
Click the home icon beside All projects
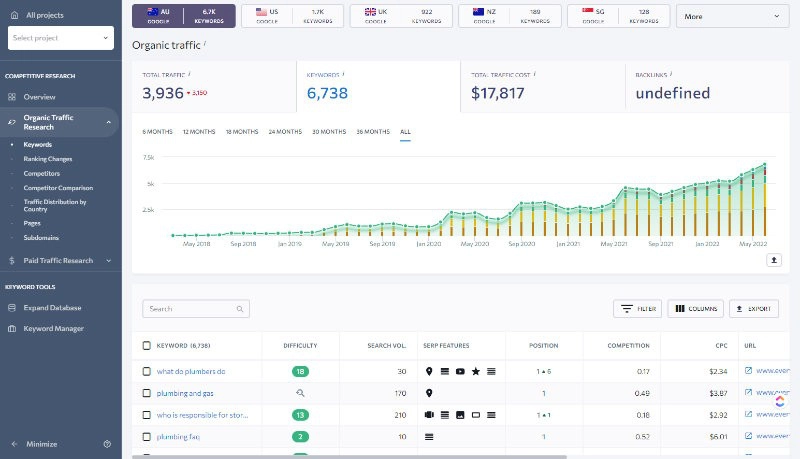(x=14, y=15)
